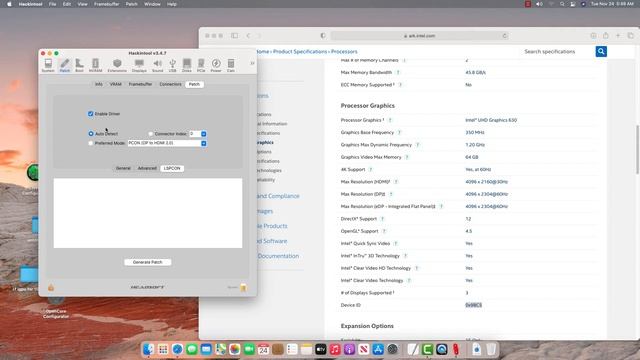Image resolution: width=640 pixels, height=360 pixels.
Task: Open the Framebuffer menu in menu bar
Action: pos(107,4)
